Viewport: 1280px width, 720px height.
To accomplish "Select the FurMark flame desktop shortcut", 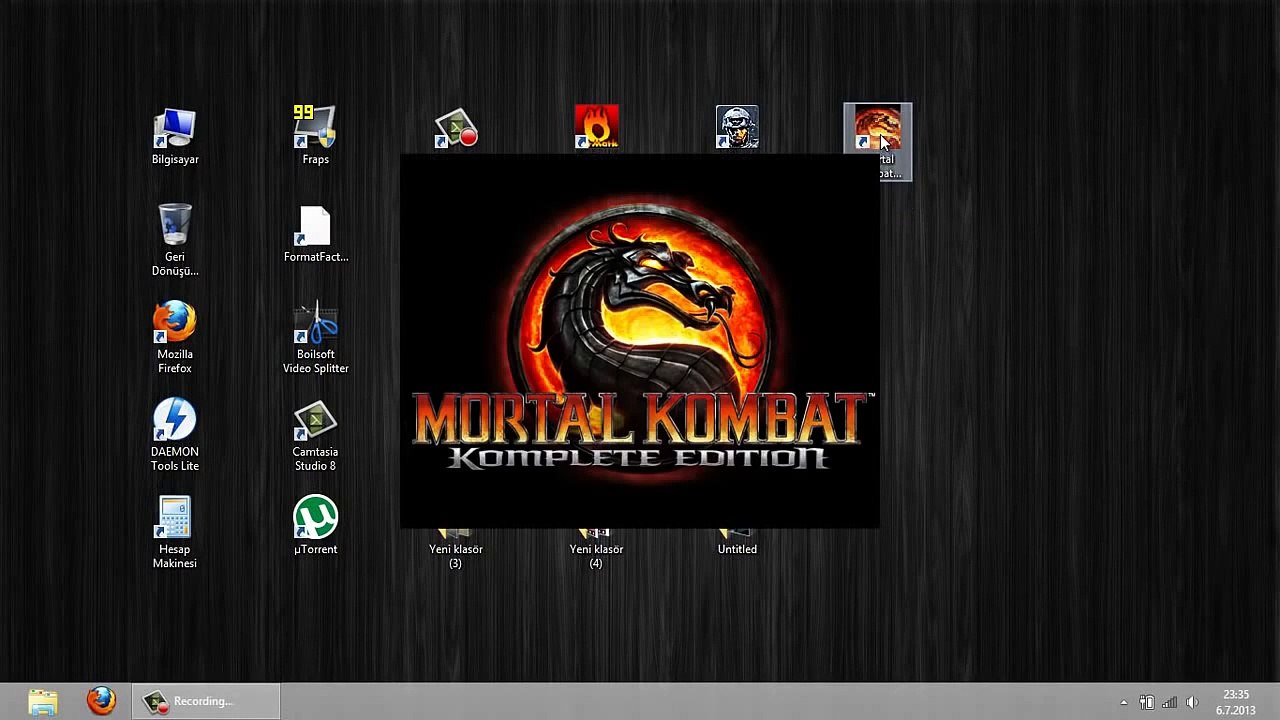I will click(x=597, y=128).
